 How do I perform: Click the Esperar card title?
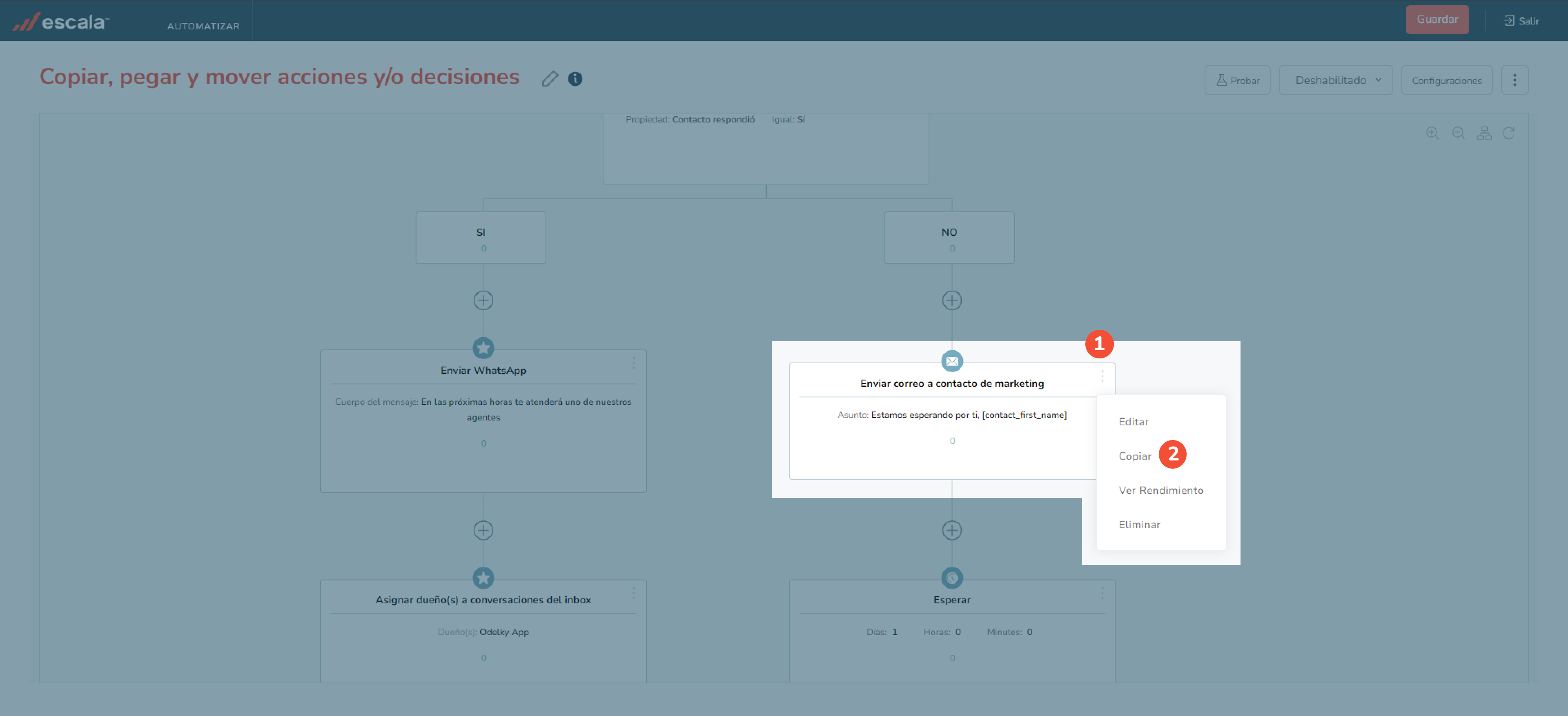pos(952,600)
